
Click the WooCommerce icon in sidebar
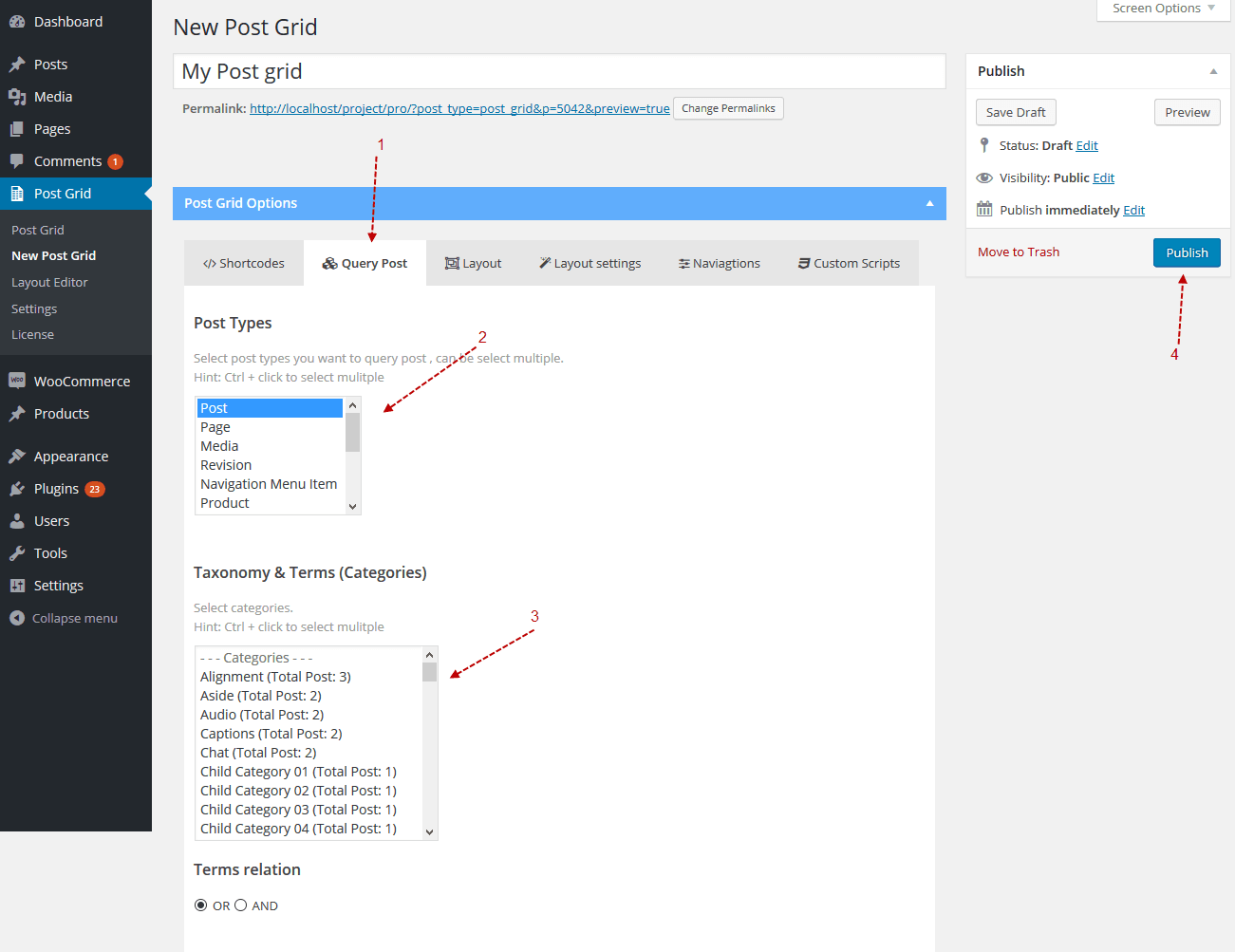17,381
